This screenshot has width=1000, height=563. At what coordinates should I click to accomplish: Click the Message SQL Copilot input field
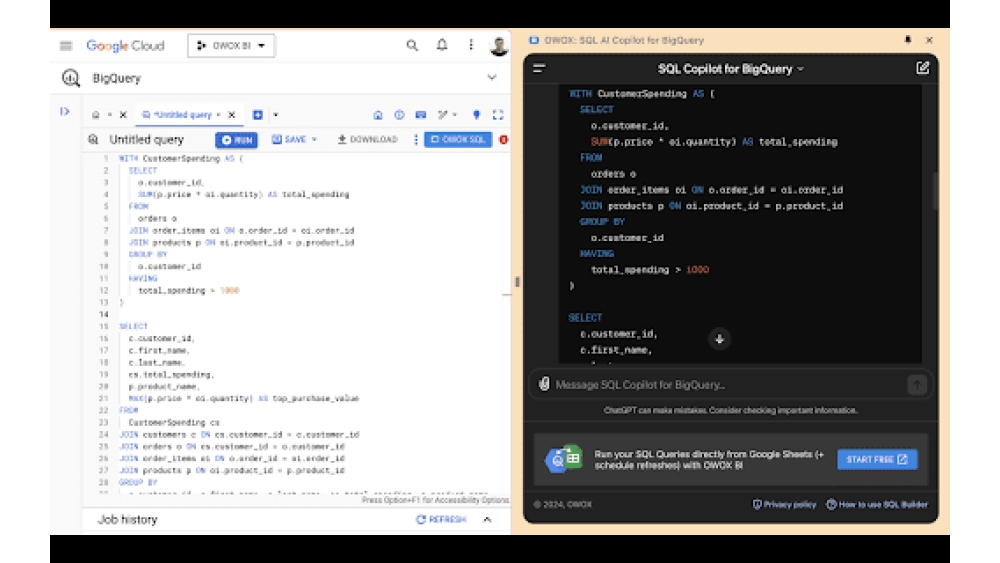point(727,384)
